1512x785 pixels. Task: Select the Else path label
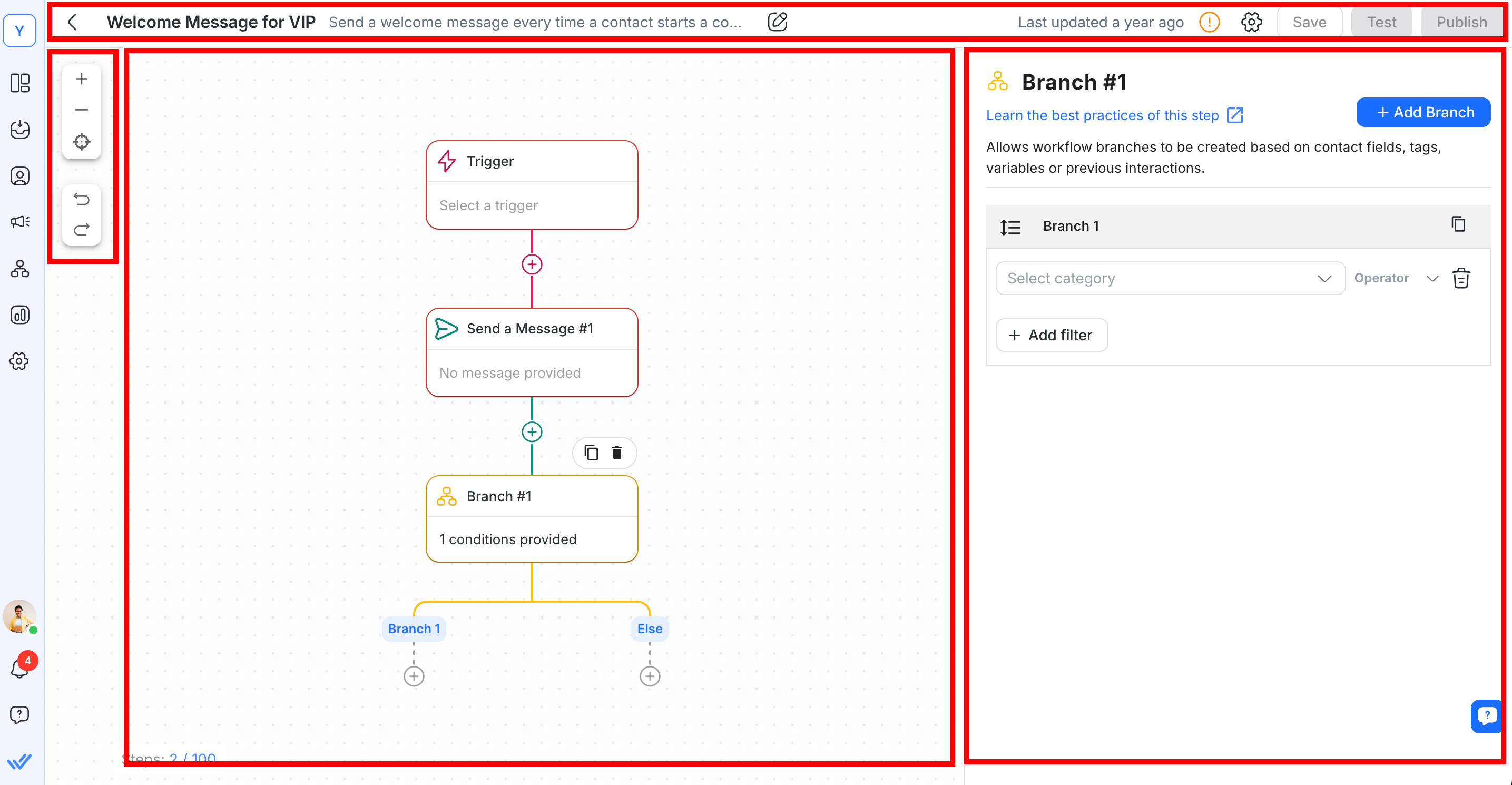pyautogui.click(x=649, y=629)
